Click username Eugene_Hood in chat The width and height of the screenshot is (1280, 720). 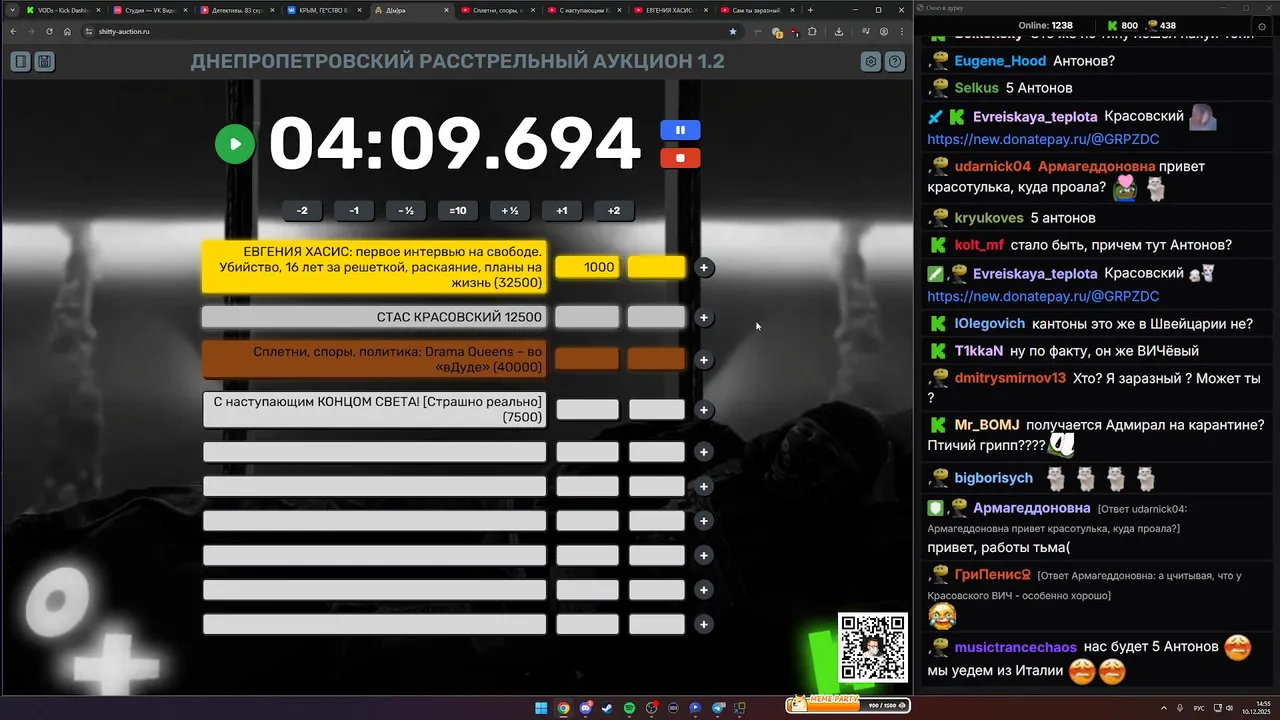pyautogui.click(x=1000, y=61)
